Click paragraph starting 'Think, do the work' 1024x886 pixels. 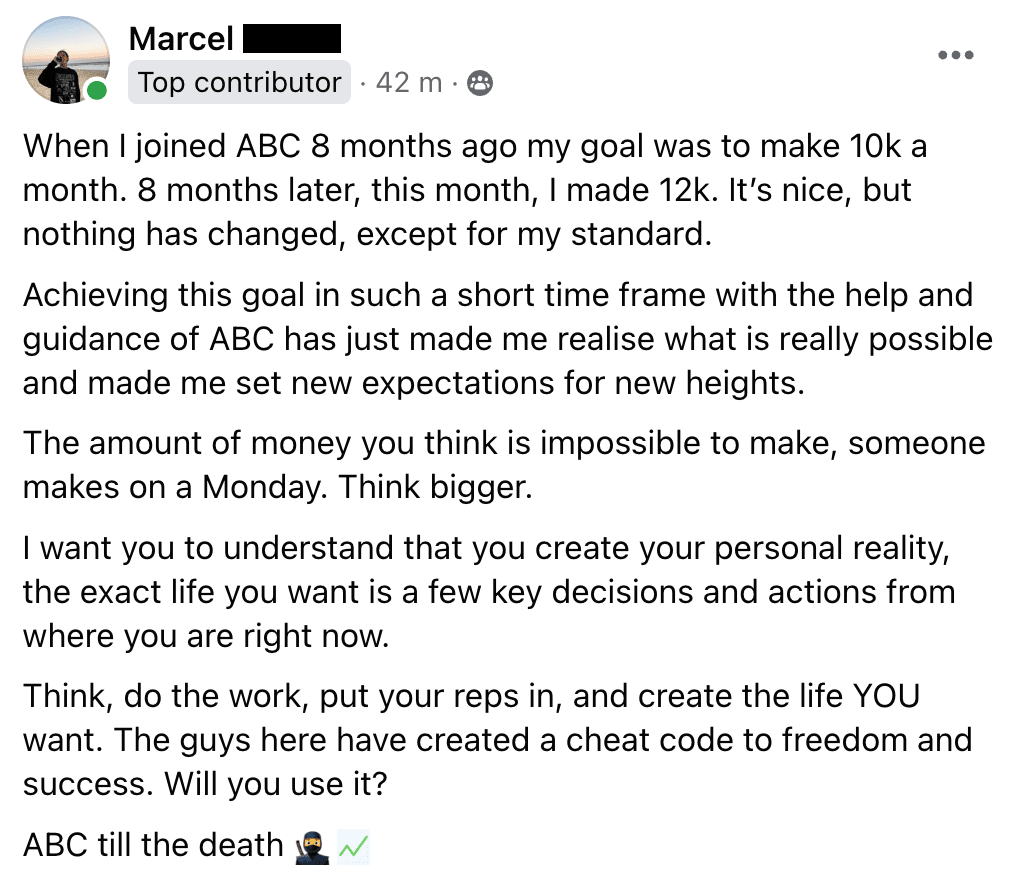[x=498, y=740]
